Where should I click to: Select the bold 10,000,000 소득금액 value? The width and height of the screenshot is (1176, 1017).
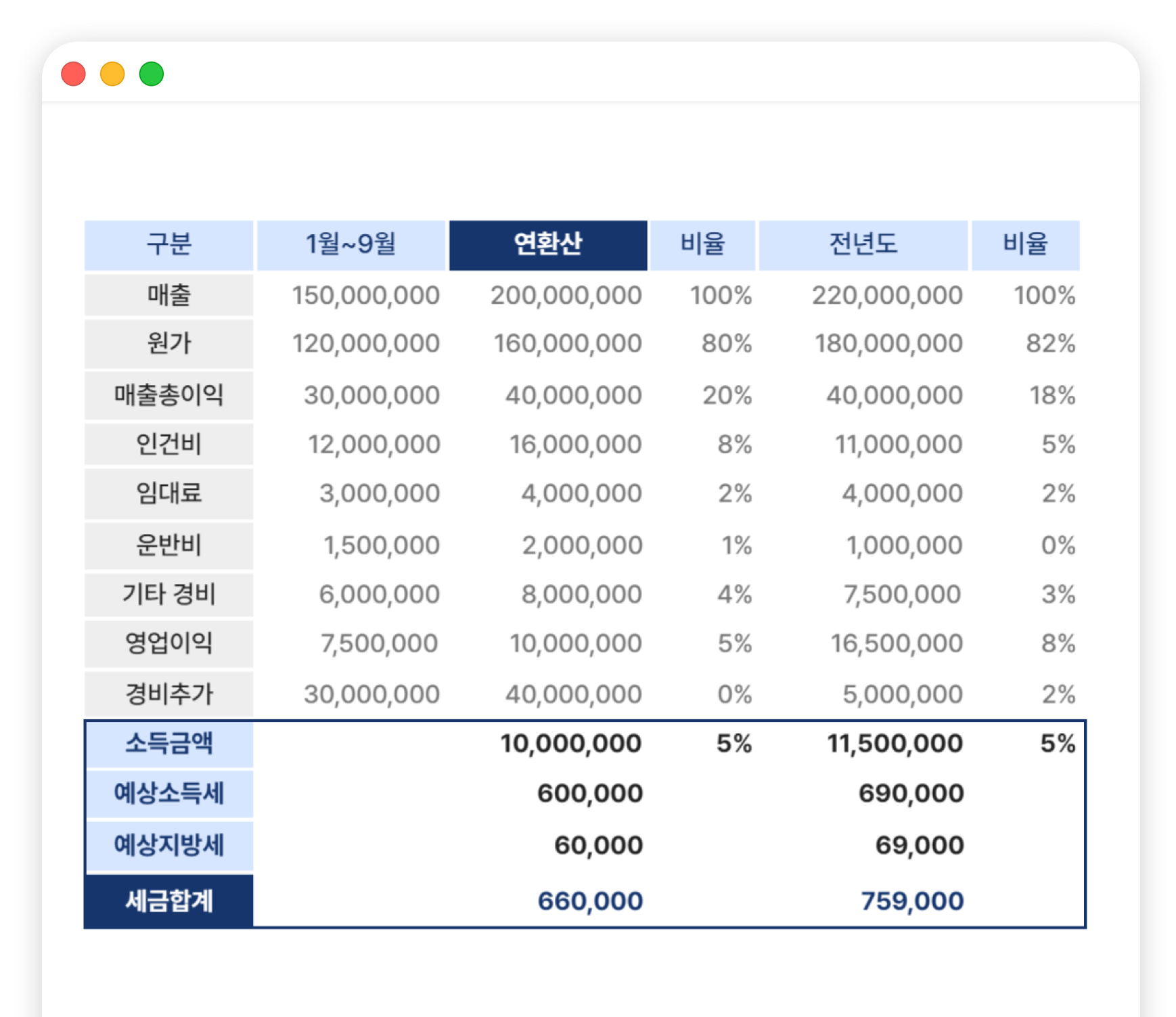point(570,744)
